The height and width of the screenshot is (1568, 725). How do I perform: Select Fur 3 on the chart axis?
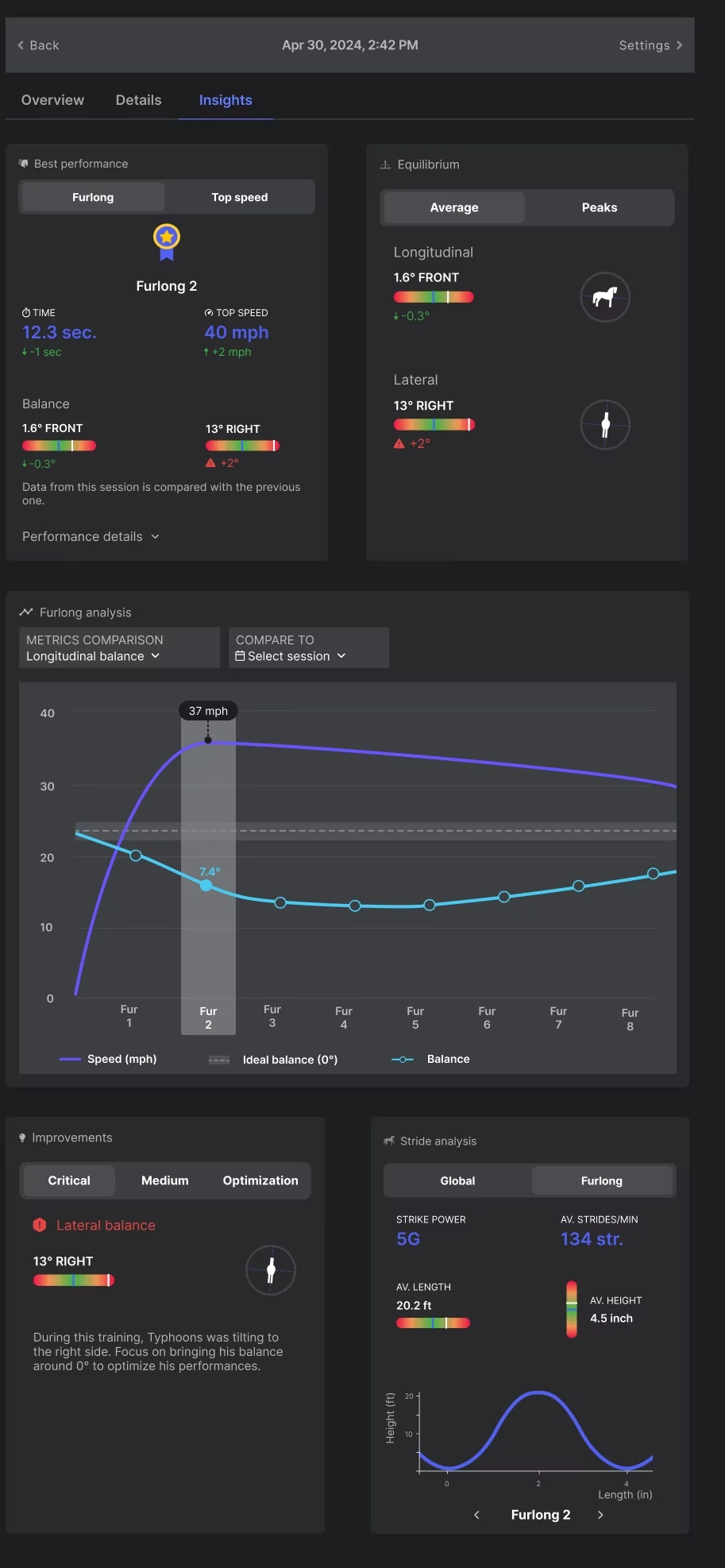coord(272,1016)
